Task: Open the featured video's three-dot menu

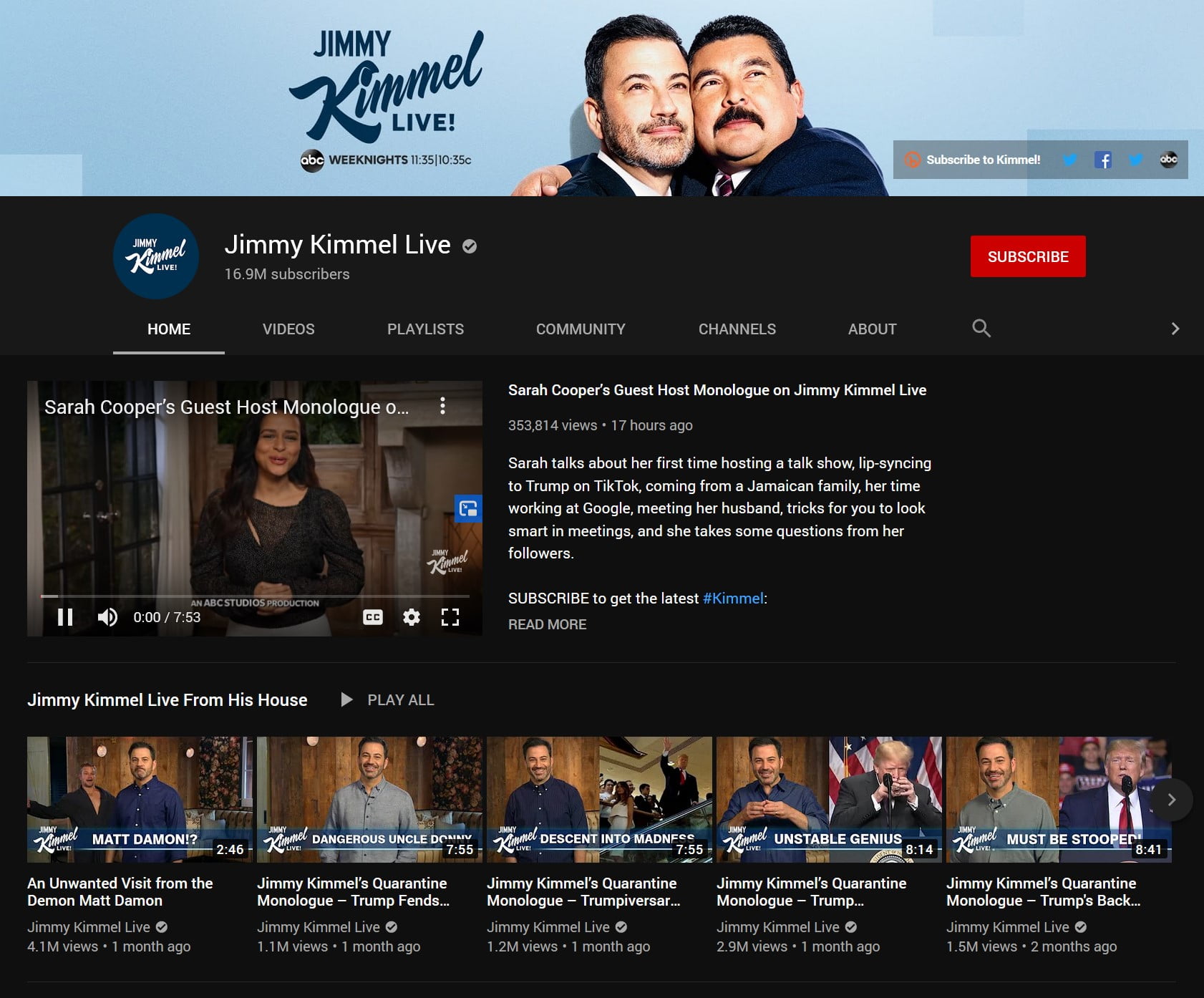Action: tap(442, 406)
